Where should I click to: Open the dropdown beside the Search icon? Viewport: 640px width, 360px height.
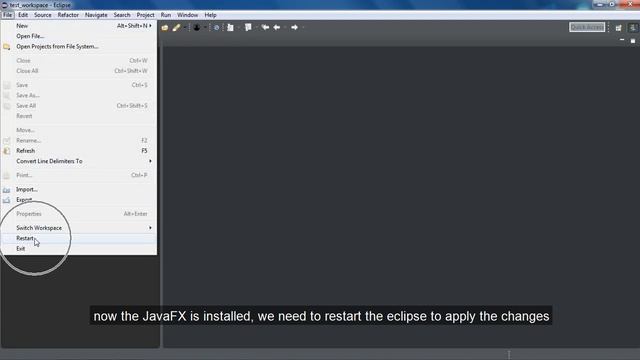[185, 28]
